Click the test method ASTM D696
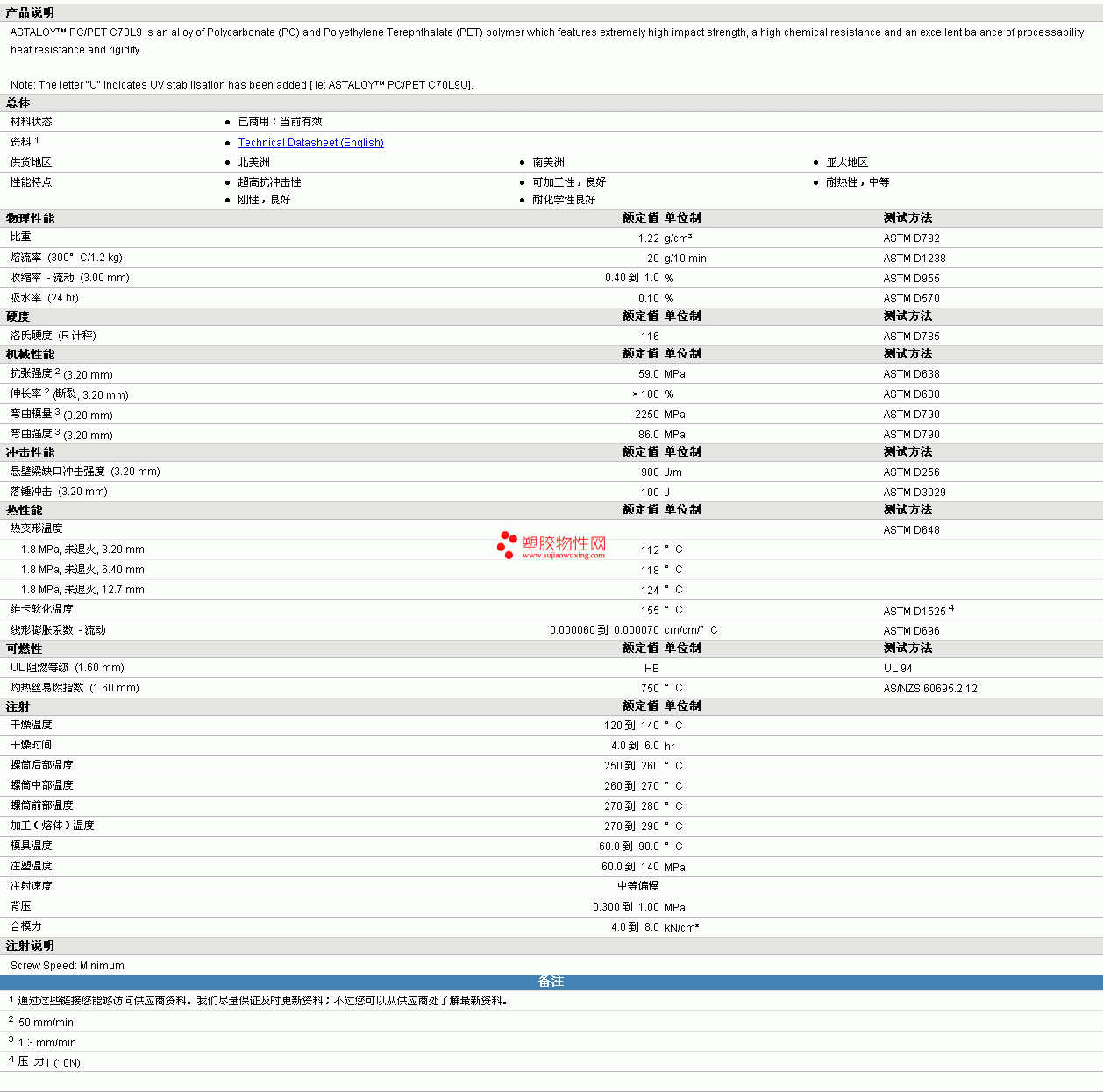Viewport: 1103px width, 1092px height. [x=912, y=631]
